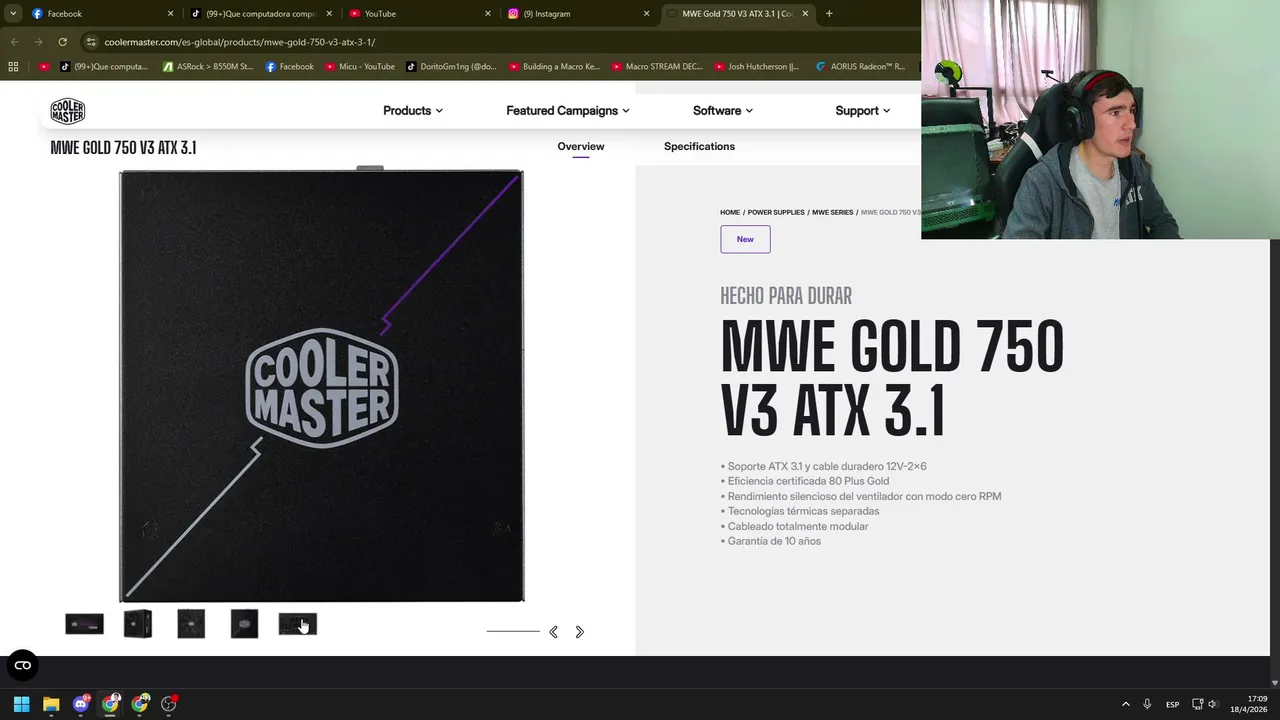Image resolution: width=1280 pixels, height=720 pixels.
Task: Open File Explorer from the taskbar
Action: point(51,704)
